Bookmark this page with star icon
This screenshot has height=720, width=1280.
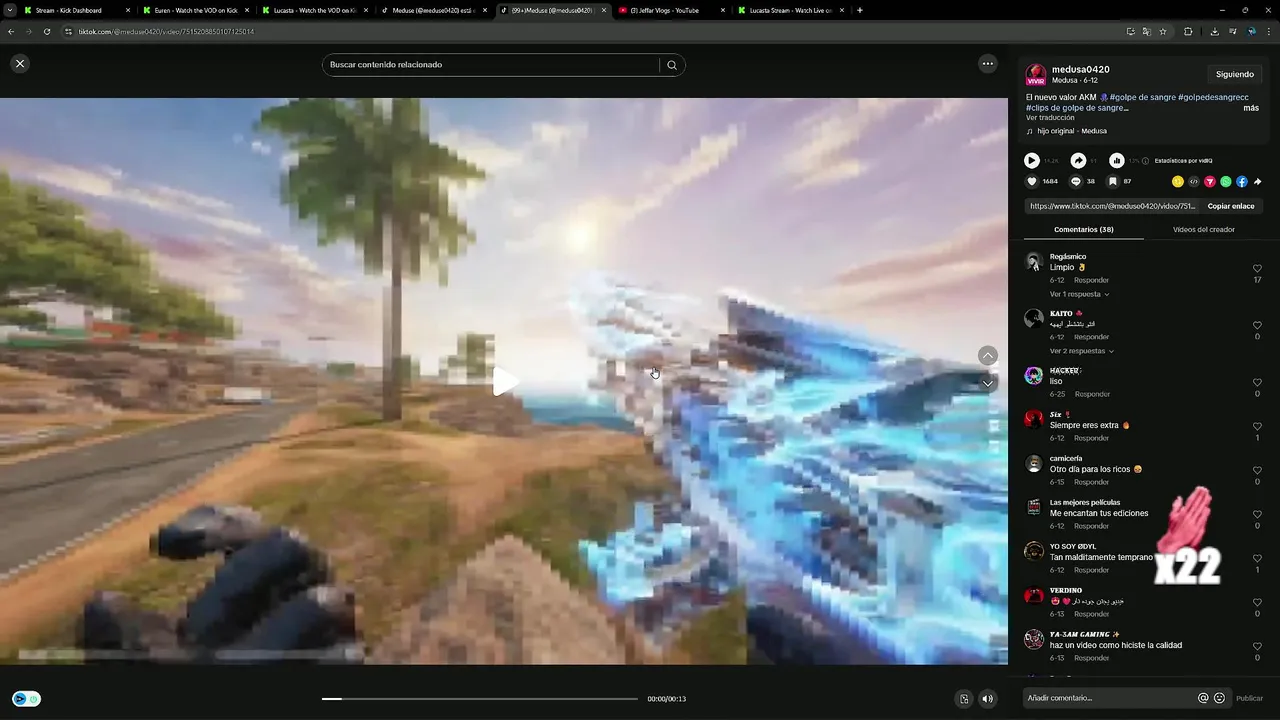click(x=1163, y=31)
